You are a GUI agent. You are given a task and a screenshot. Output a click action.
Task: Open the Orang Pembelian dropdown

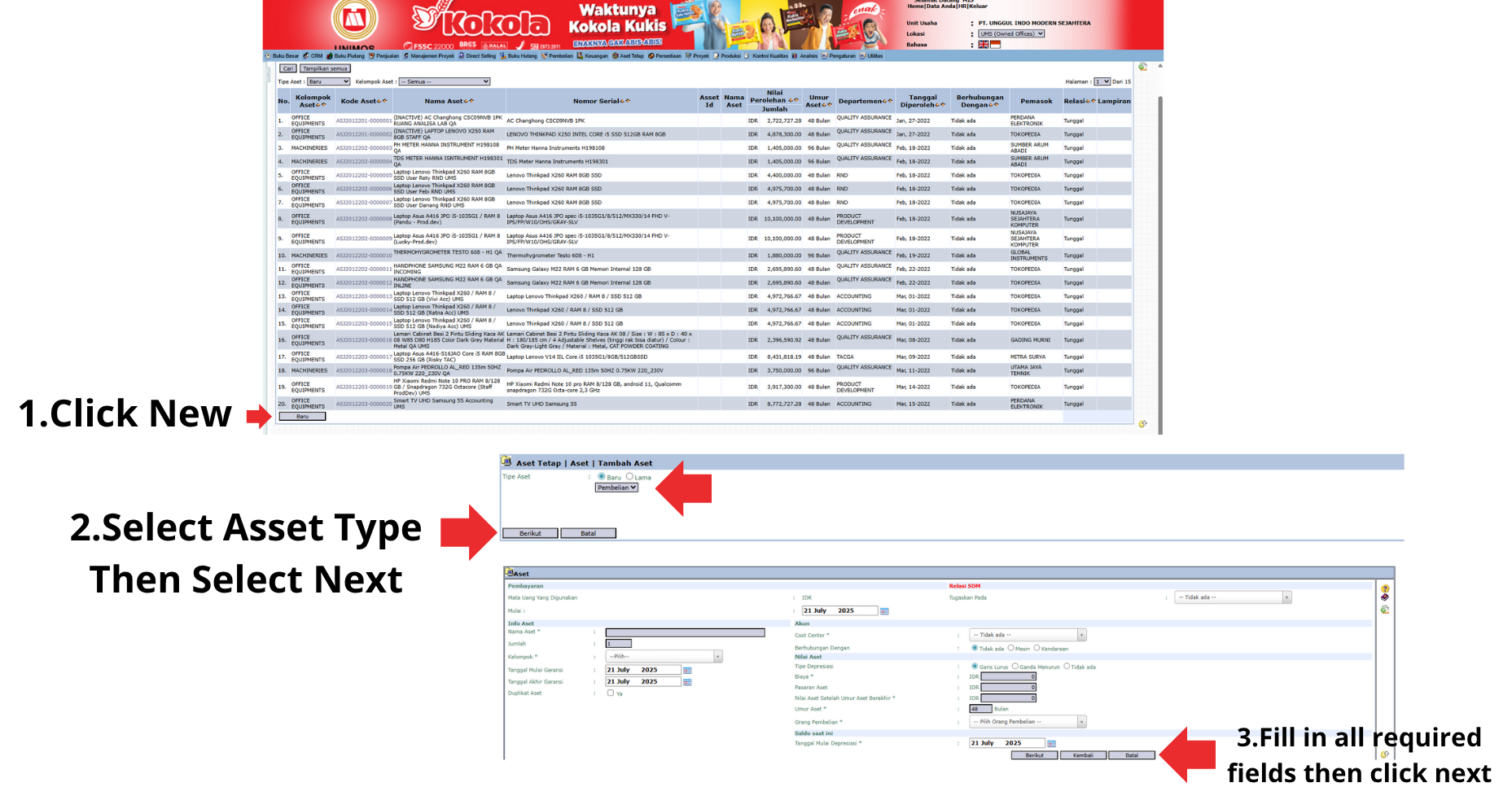click(x=1028, y=722)
